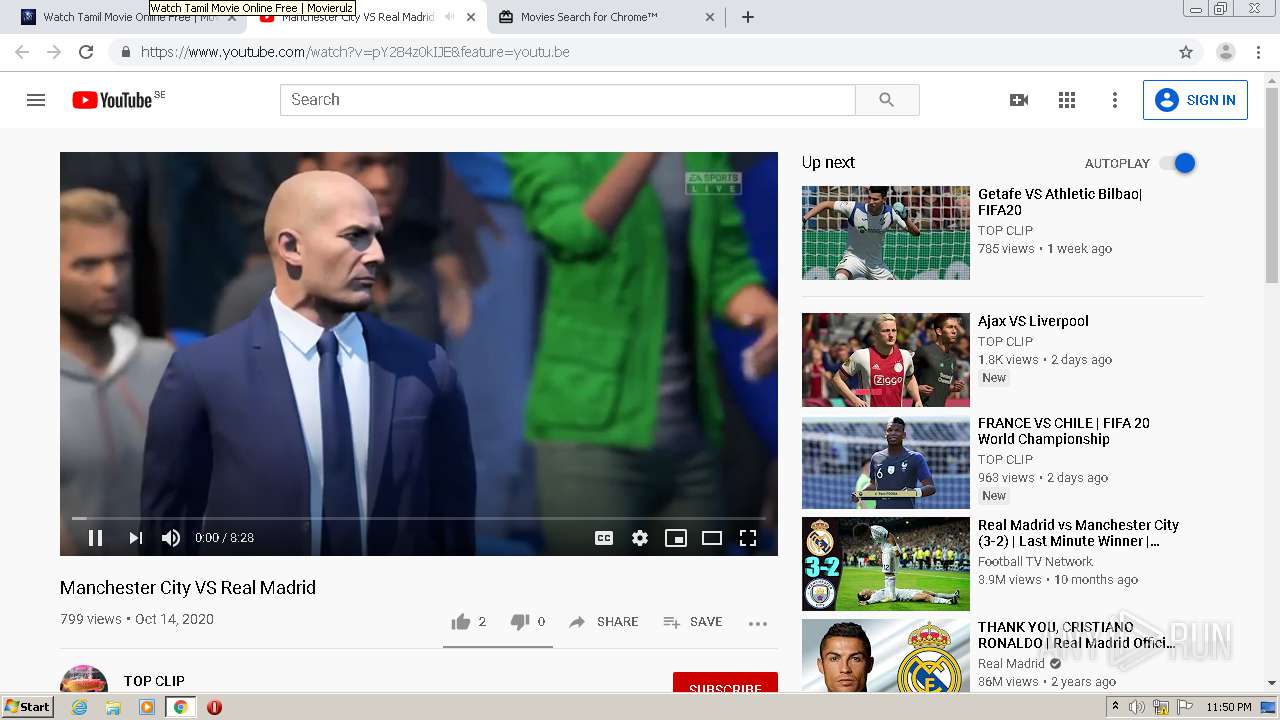The image size is (1280, 720).
Task: Open Getafe VS Athletic Bilbao thumbnail
Action: pyautogui.click(x=886, y=232)
